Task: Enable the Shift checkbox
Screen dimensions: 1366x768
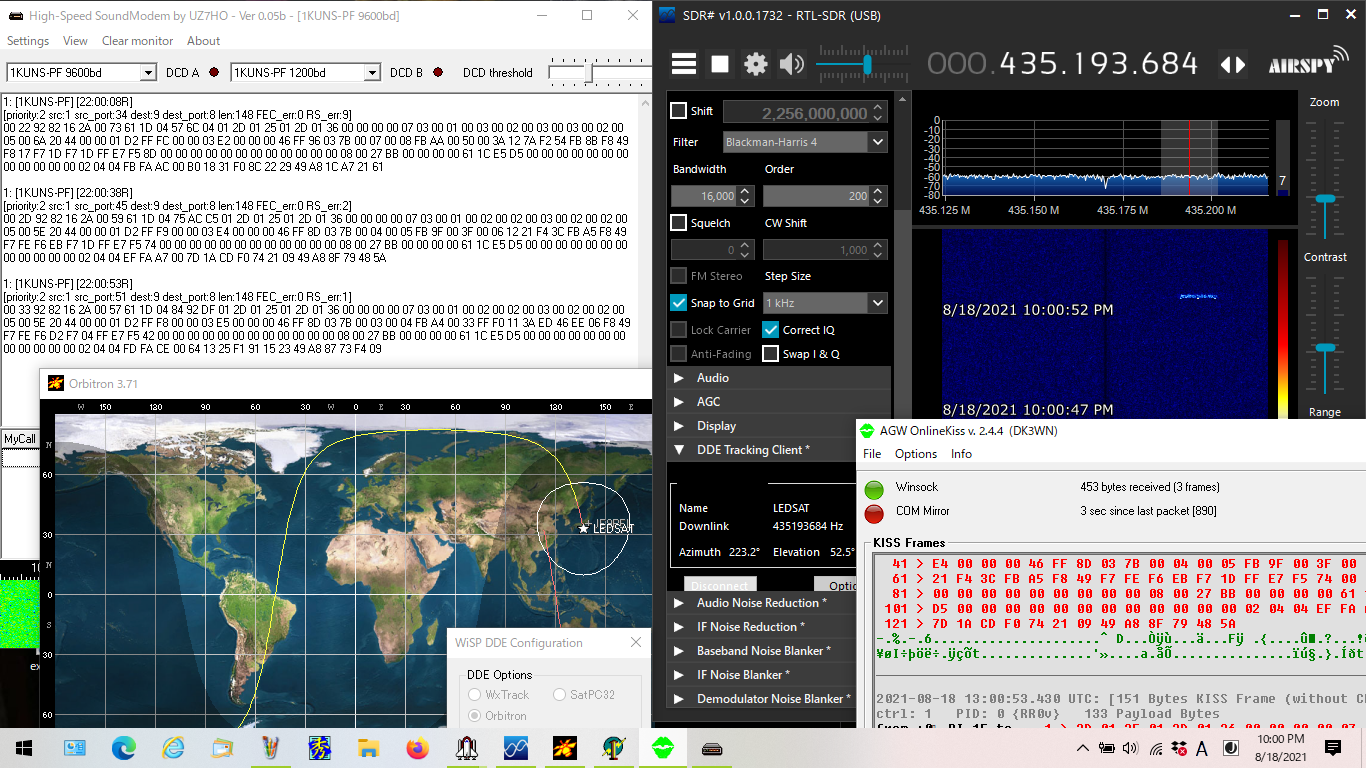Action: tap(679, 111)
